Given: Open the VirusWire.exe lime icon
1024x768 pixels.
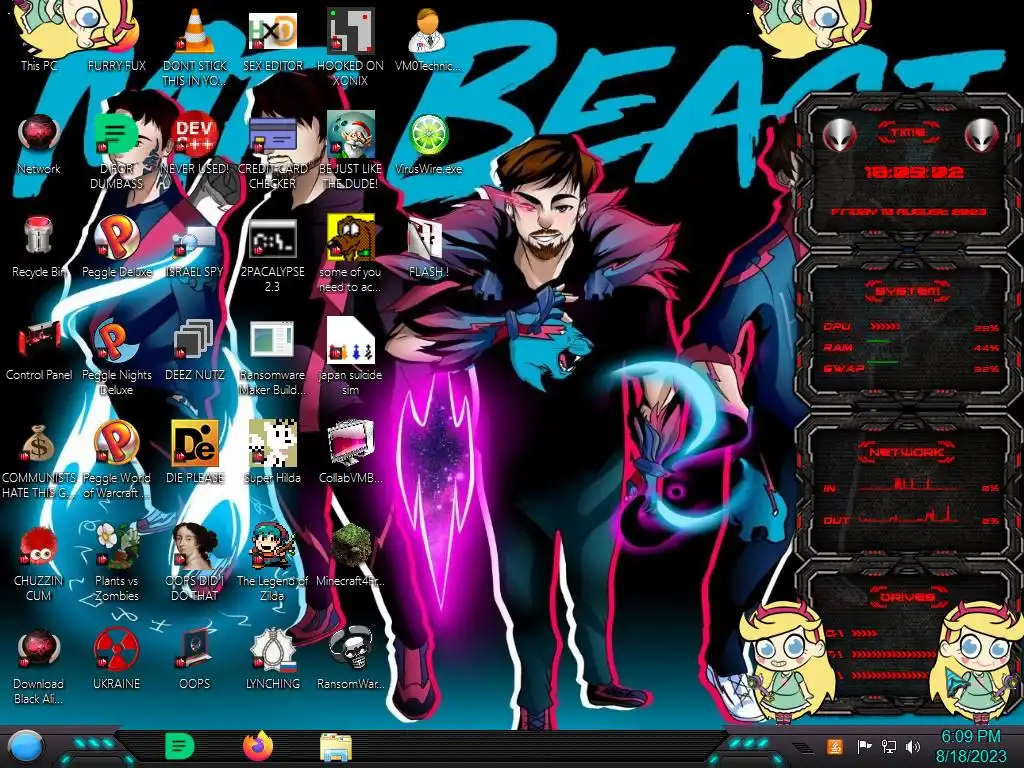Looking at the screenshot, I should click(428, 142).
